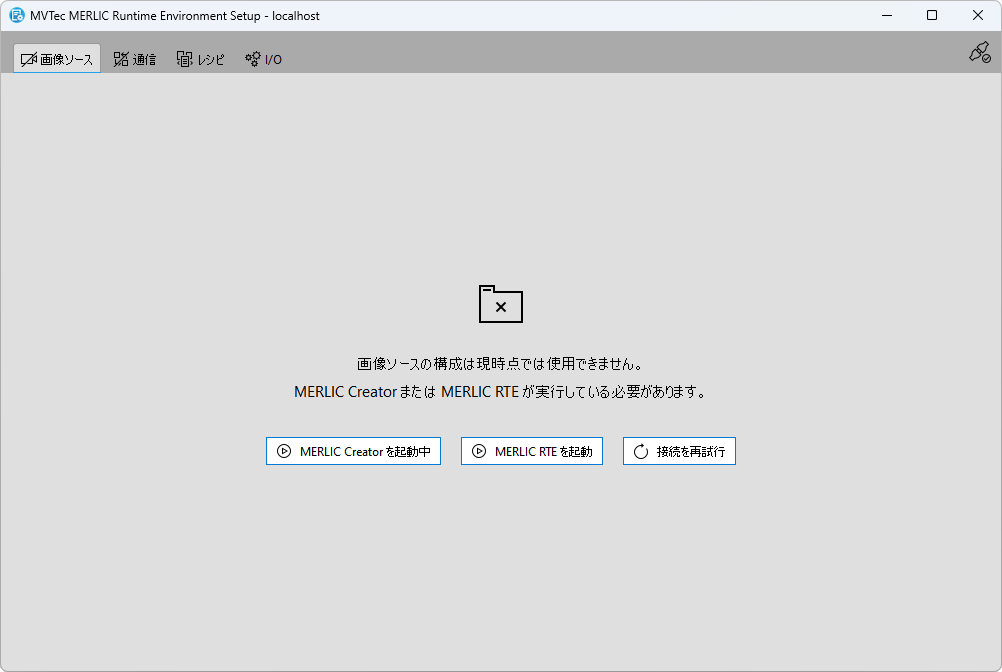The image size is (1002, 672).
Task: Open the 通信 tab
Action: 134,59
